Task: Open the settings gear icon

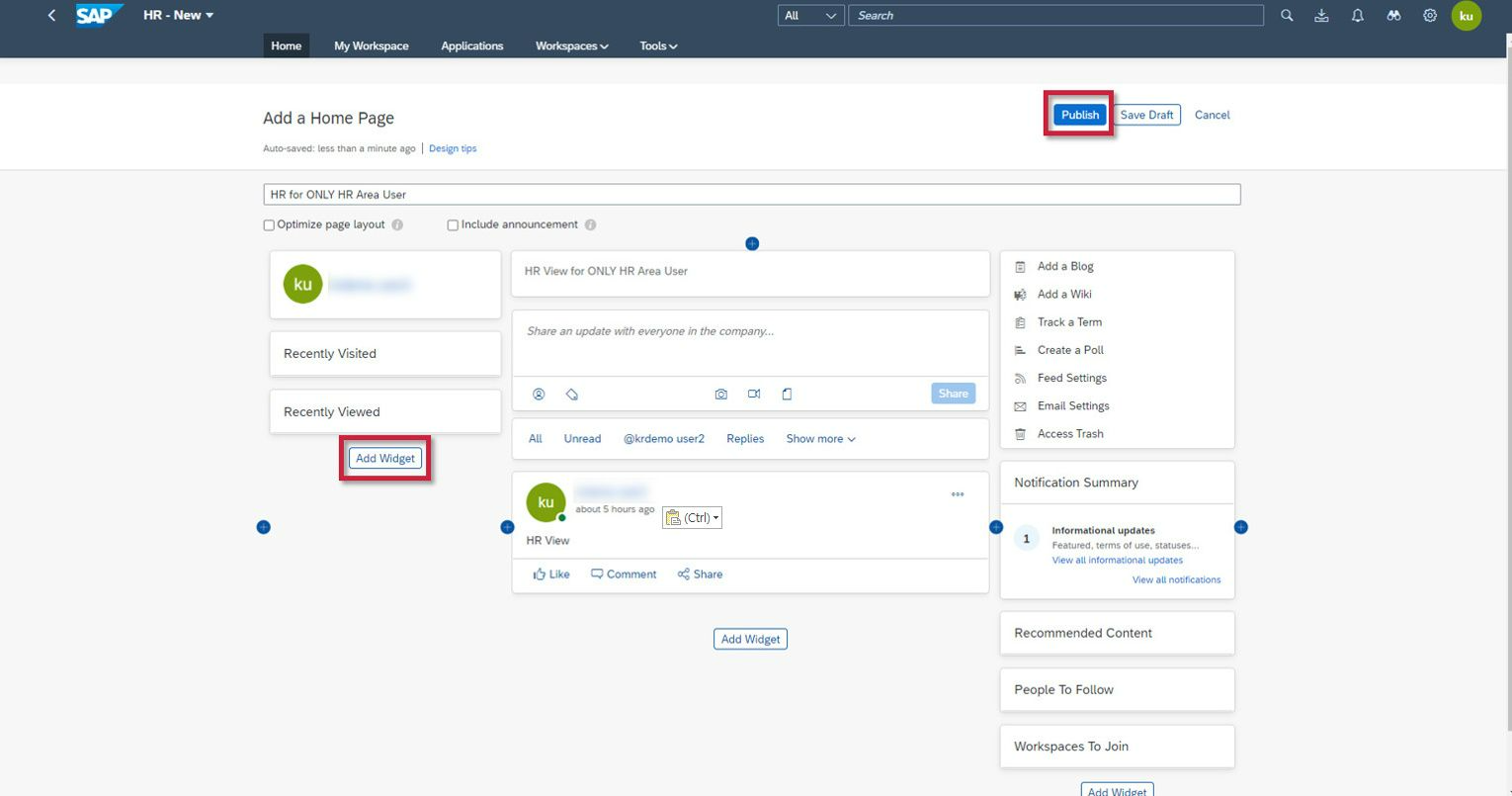Action: pyautogui.click(x=1430, y=16)
